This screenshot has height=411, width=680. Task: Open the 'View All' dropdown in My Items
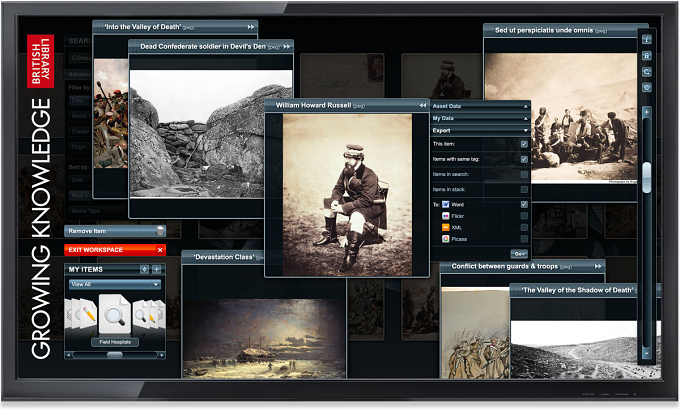pyautogui.click(x=114, y=284)
